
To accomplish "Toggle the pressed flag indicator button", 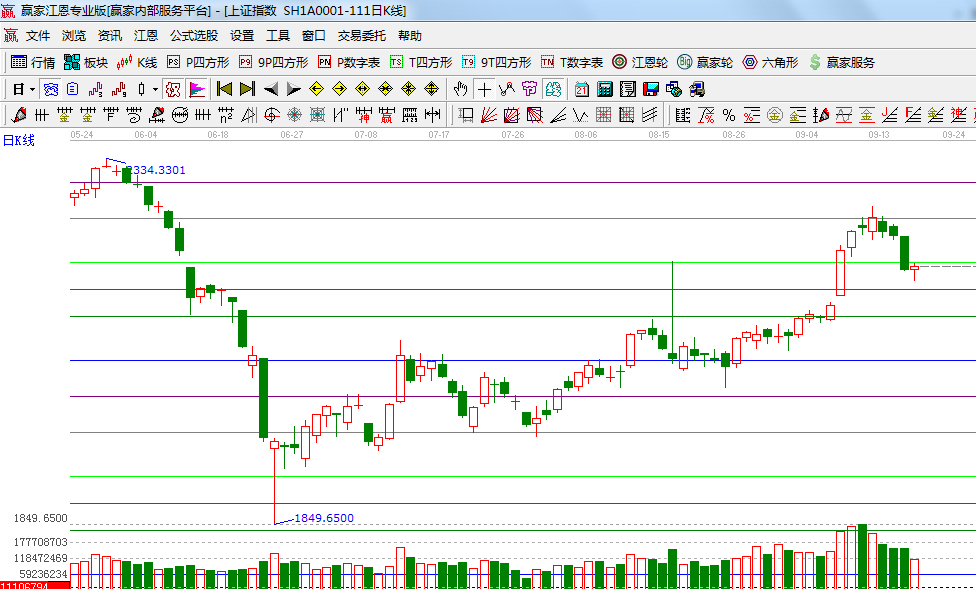I will pos(197,89).
